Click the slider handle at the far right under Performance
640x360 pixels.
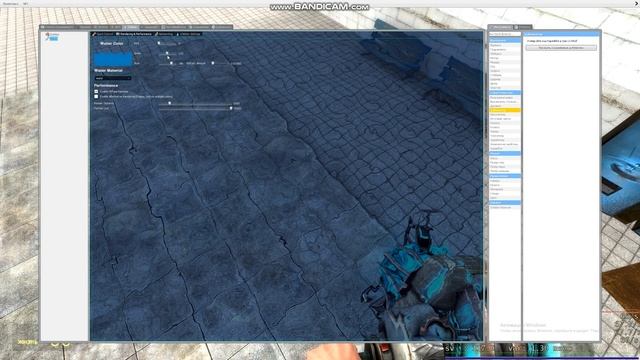[x=231, y=108]
